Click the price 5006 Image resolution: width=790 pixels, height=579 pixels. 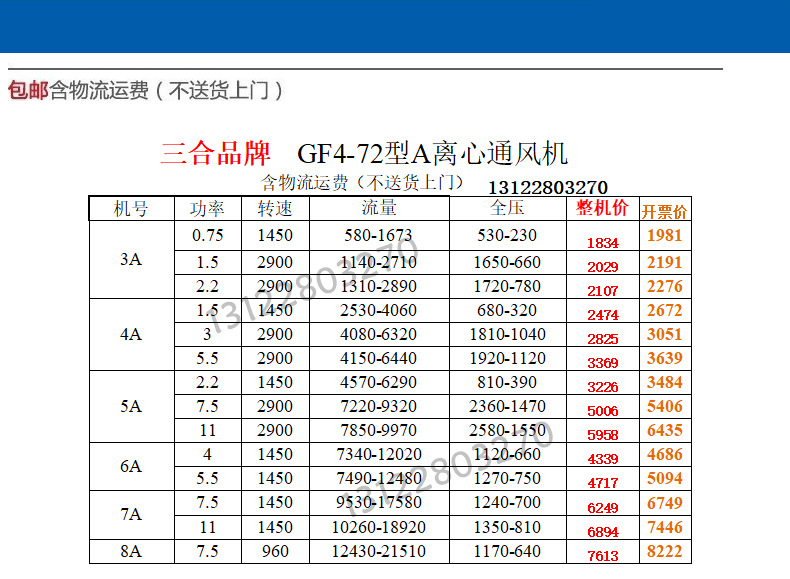pos(603,411)
